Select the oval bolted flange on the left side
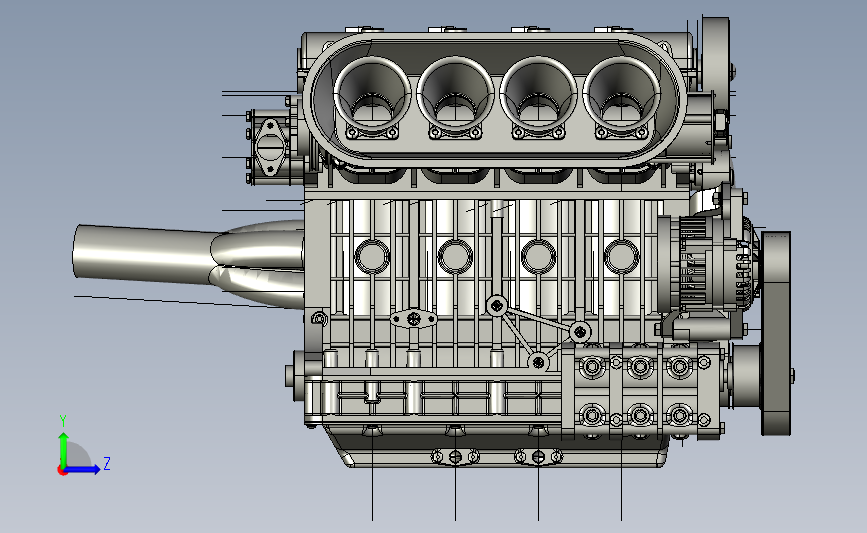The width and height of the screenshot is (867, 533). tap(270, 147)
